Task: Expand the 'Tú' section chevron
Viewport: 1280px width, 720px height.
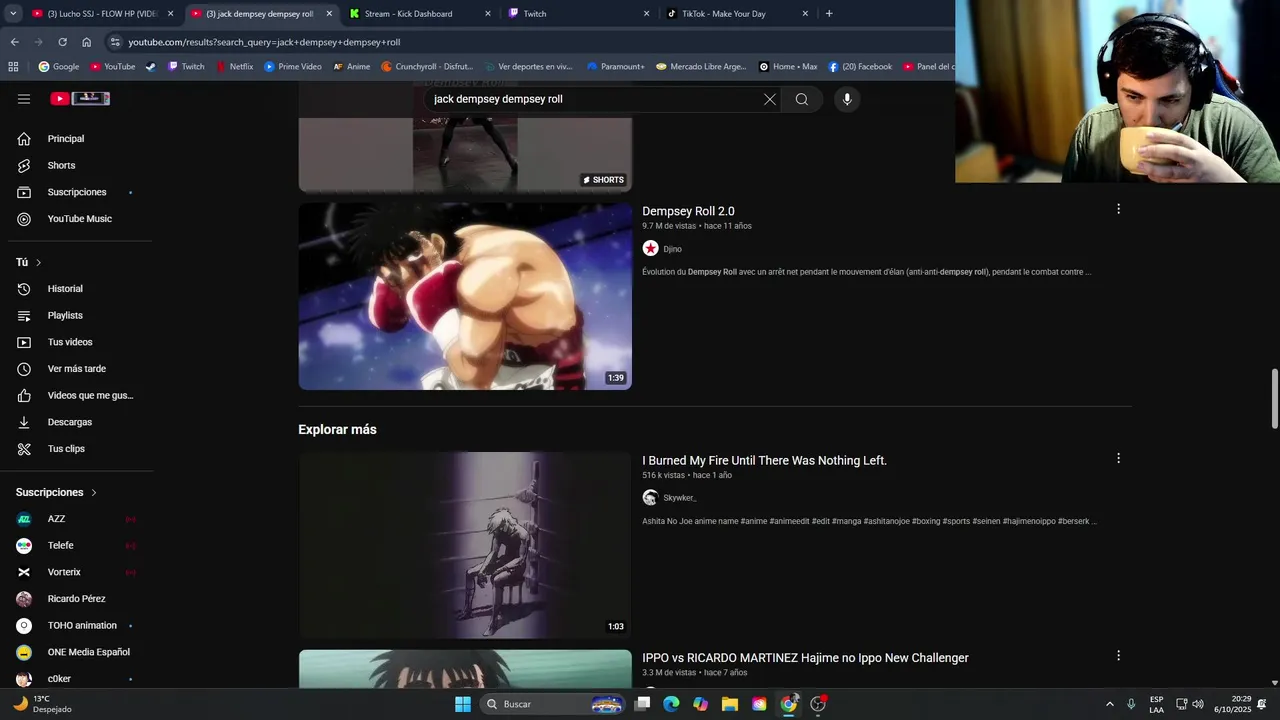Action: coord(38,262)
